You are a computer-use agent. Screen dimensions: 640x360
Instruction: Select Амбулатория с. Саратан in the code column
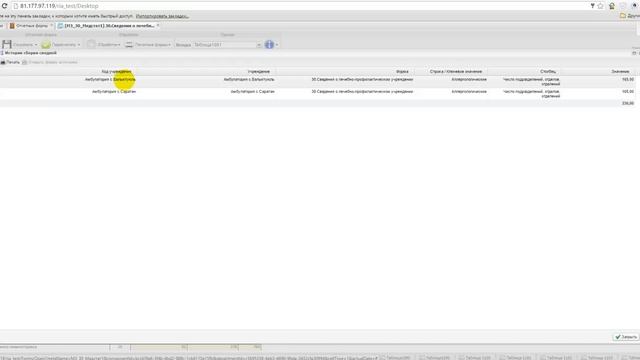click(x=114, y=91)
